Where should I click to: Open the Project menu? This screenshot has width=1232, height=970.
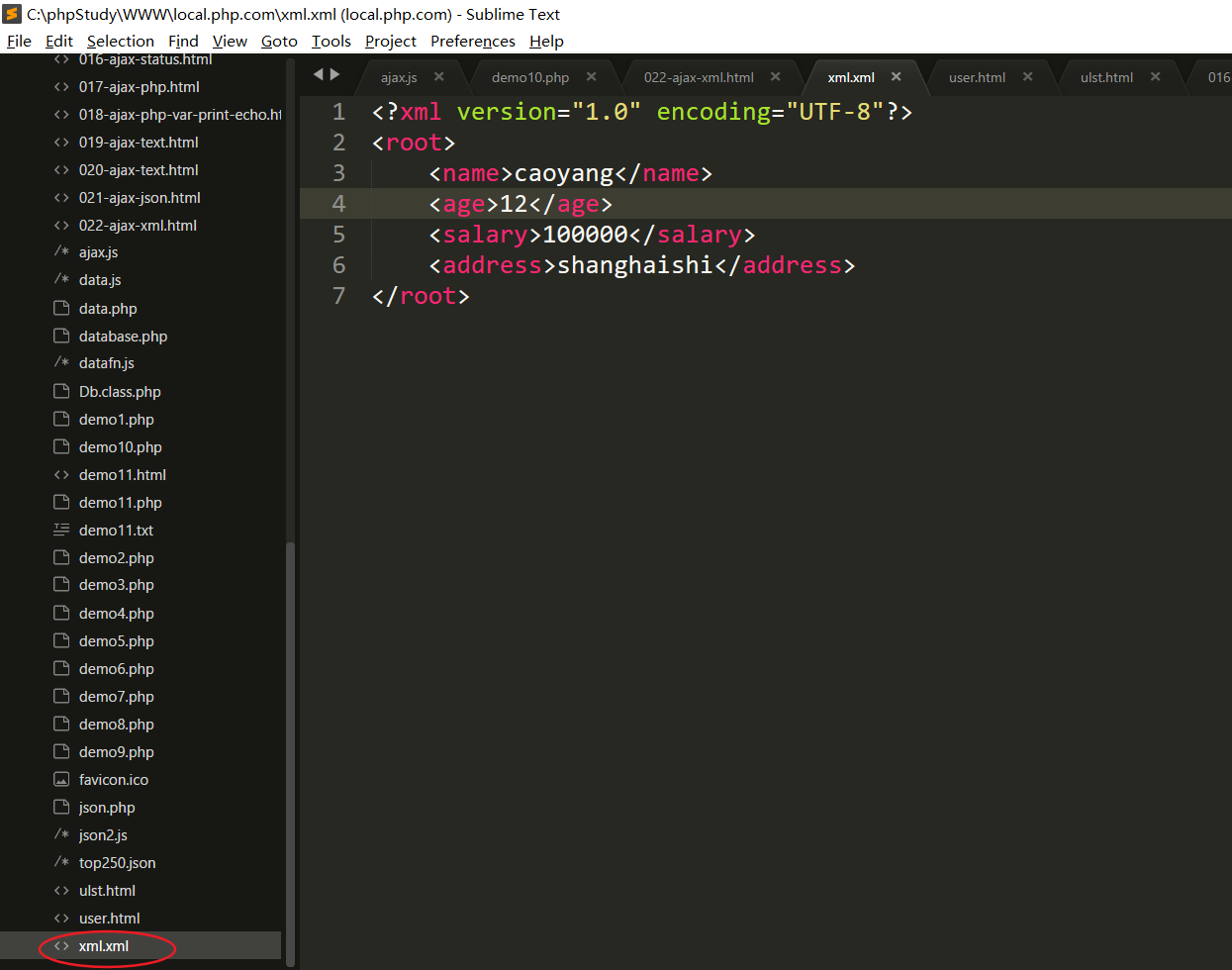coord(390,41)
